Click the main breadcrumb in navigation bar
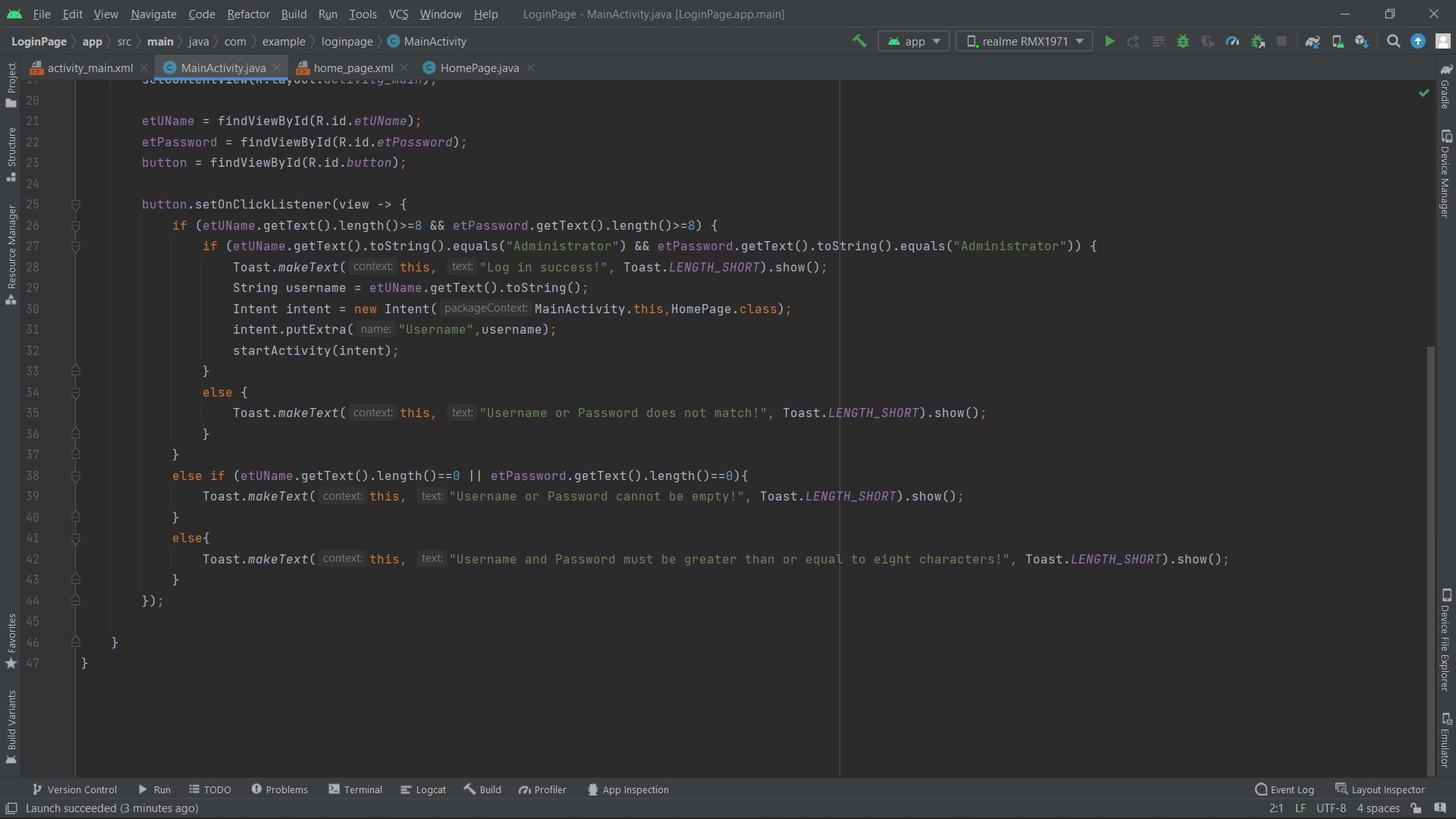The width and height of the screenshot is (1456, 819). click(160, 41)
